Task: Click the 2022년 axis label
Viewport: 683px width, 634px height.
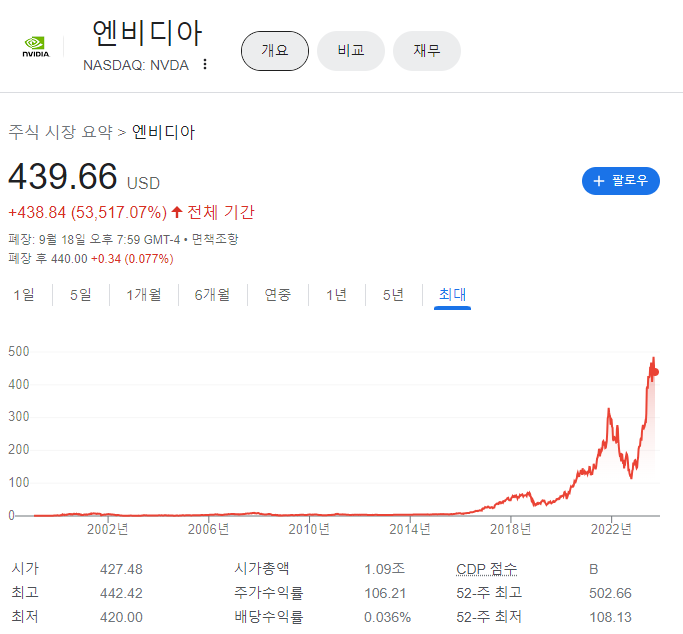Action: point(611,529)
